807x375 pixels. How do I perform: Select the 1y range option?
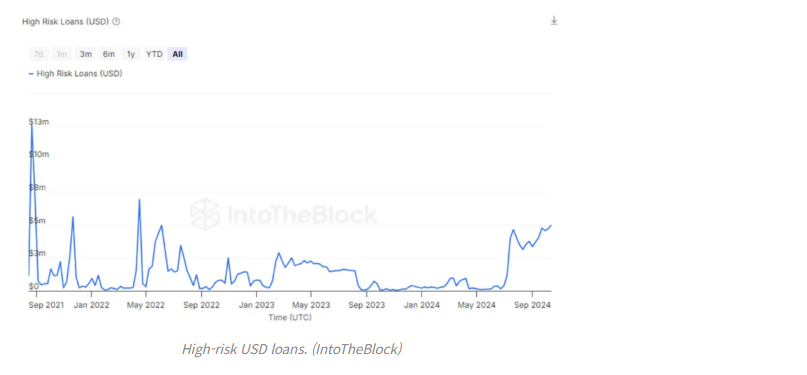coord(131,54)
